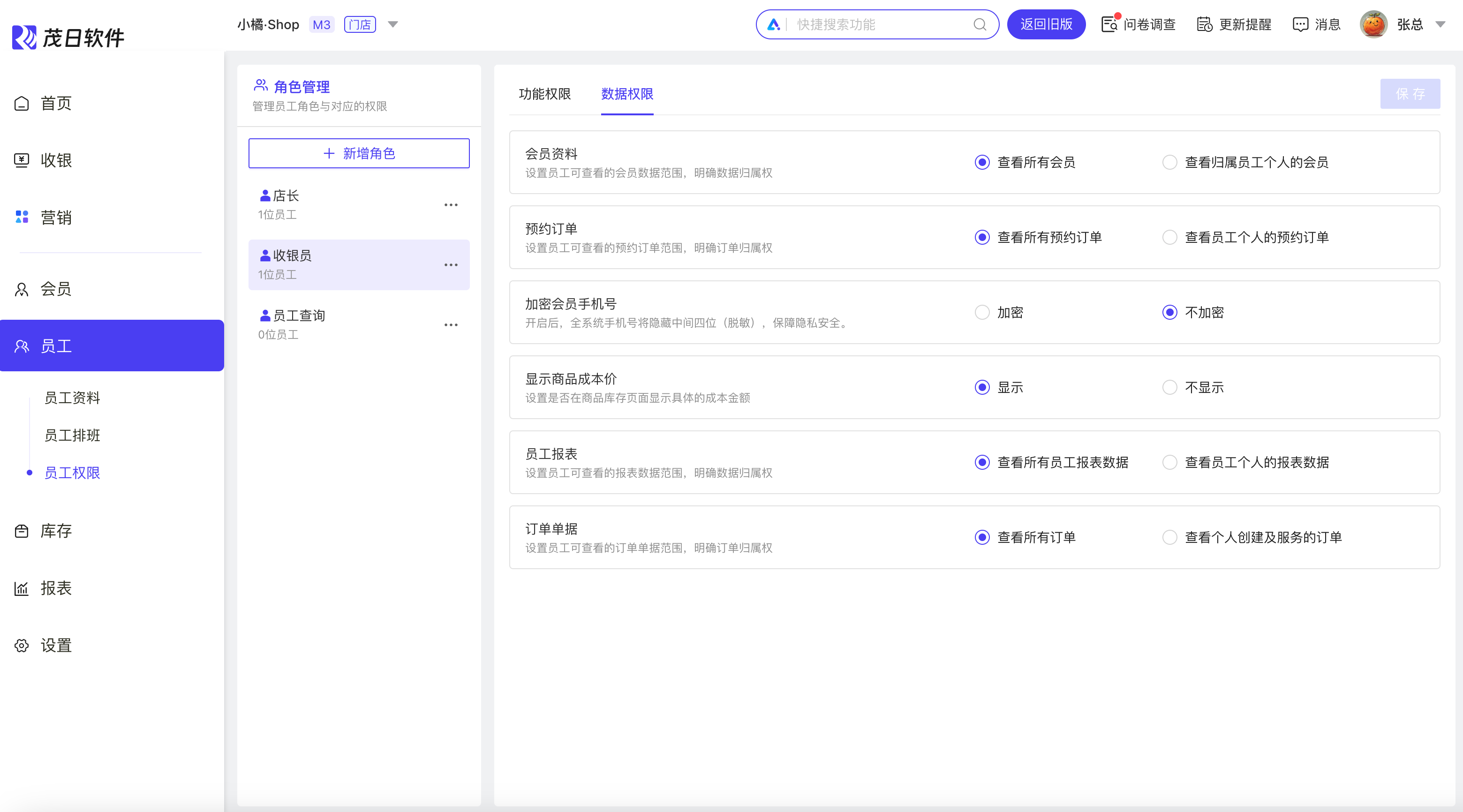Click the 首页 home icon in sidebar
Image resolution: width=1463 pixels, height=812 pixels.
point(22,103)
